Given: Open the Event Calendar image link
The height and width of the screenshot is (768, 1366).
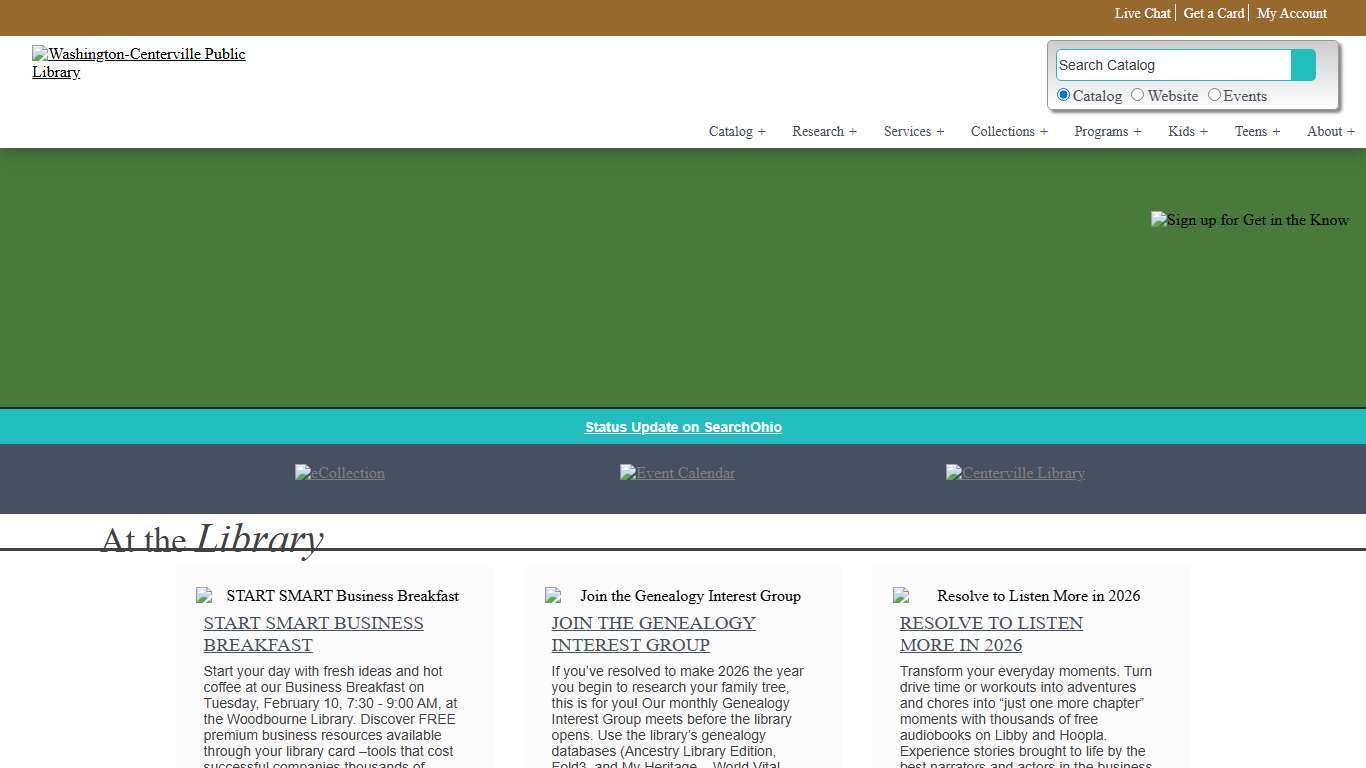Looking at the screenshot, I should point(677,473).
